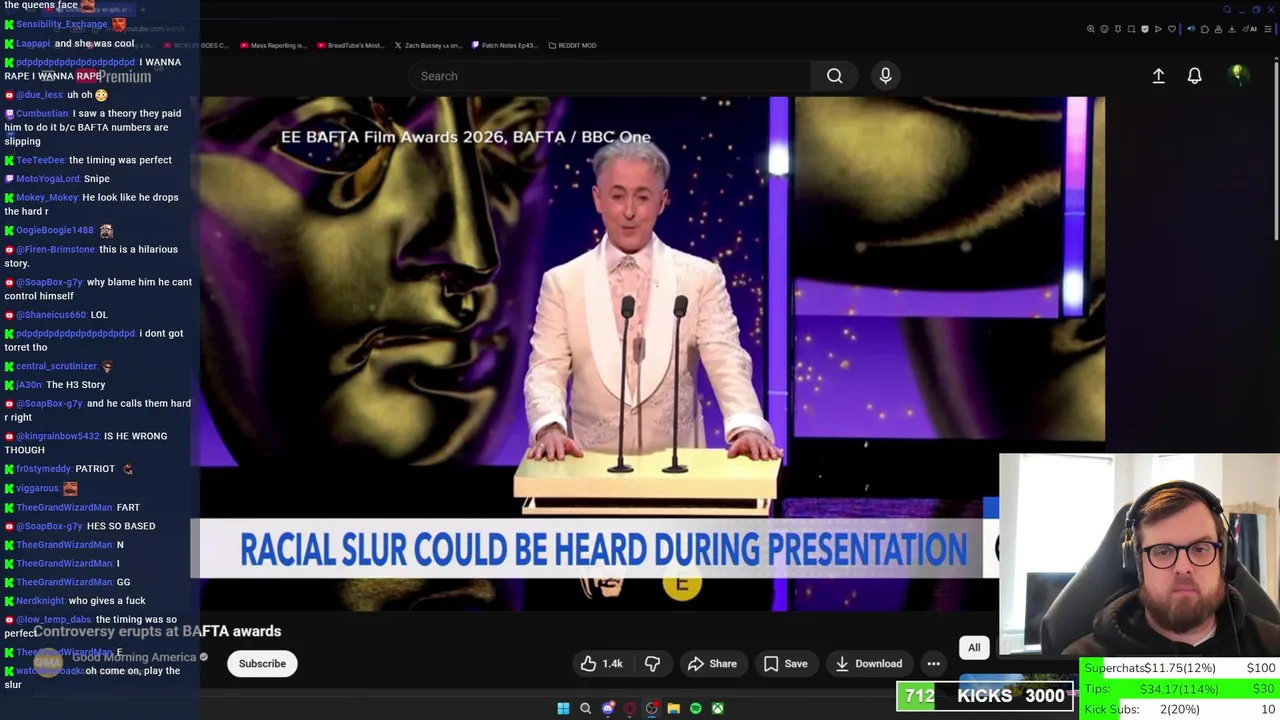Click chat user MotoYogaLord's name

pos(47,179)
